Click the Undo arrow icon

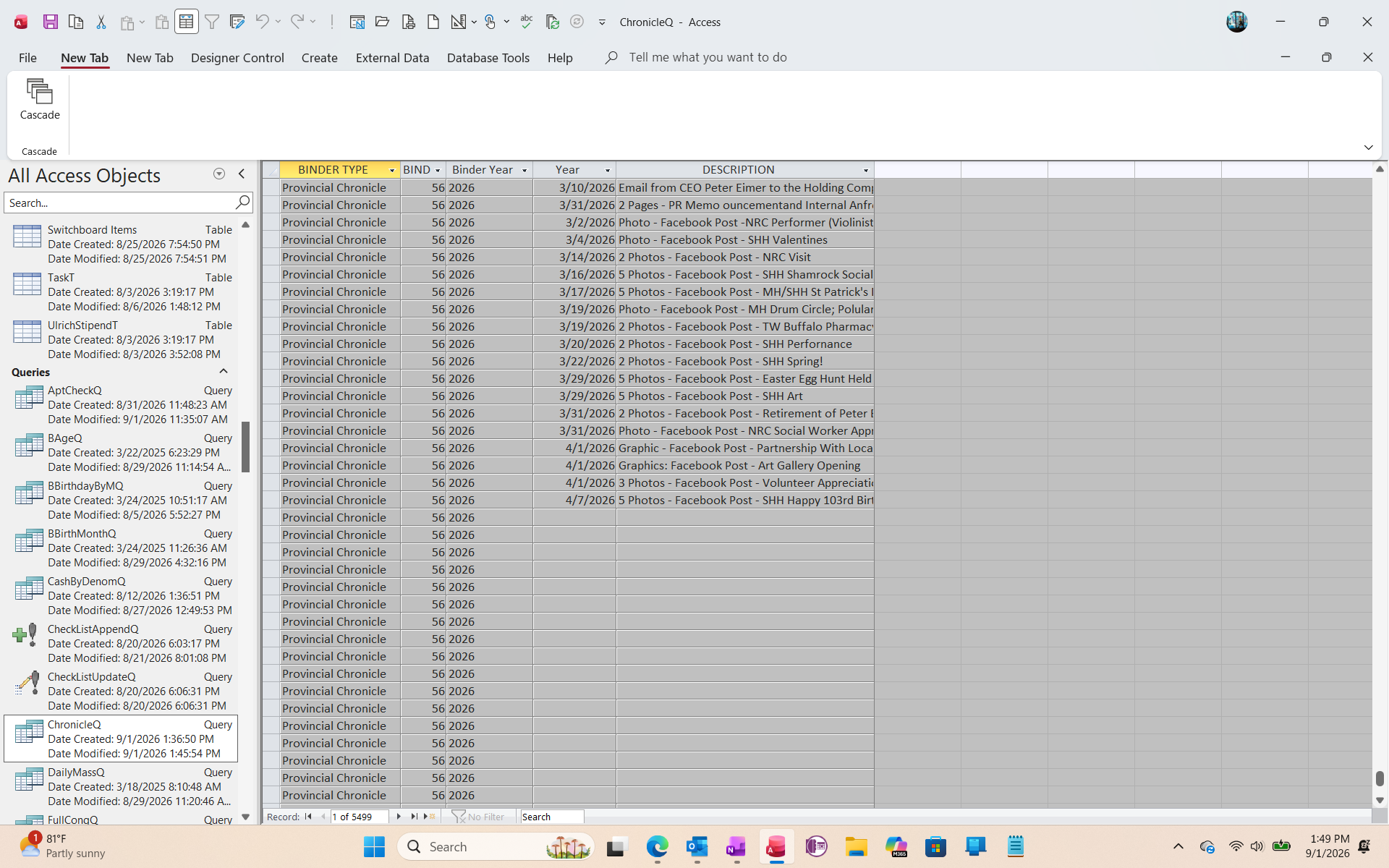(x=262, y=22)
